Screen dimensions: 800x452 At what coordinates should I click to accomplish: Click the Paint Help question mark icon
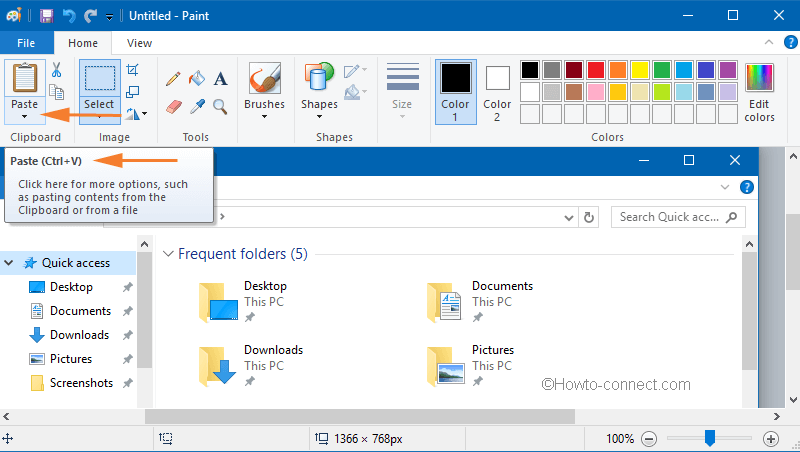(790, 42)
